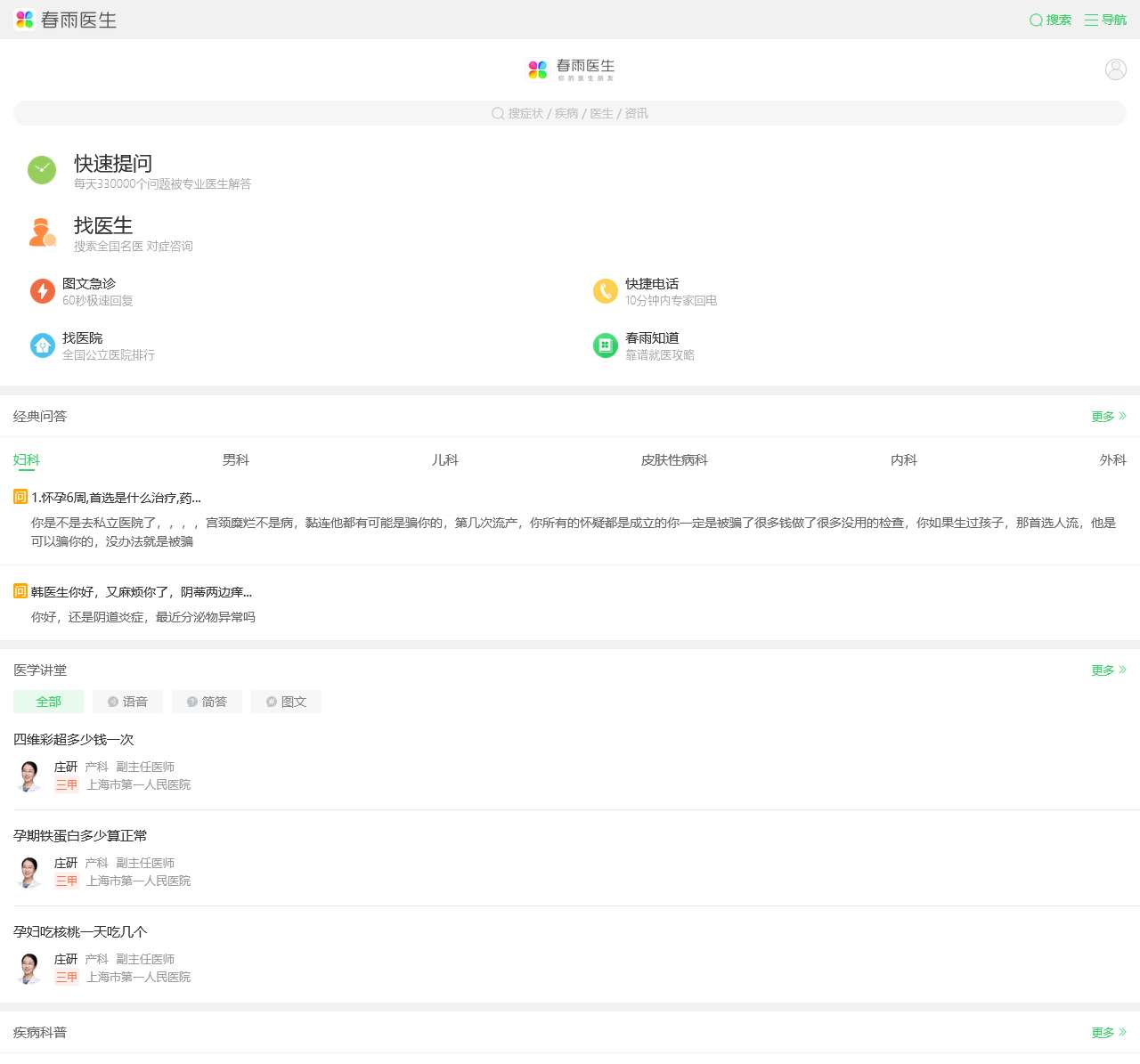Open lecture 孕期铁蛋白多少算正常
This screenshot has height=1064, width=1140.
pos(80,836)
